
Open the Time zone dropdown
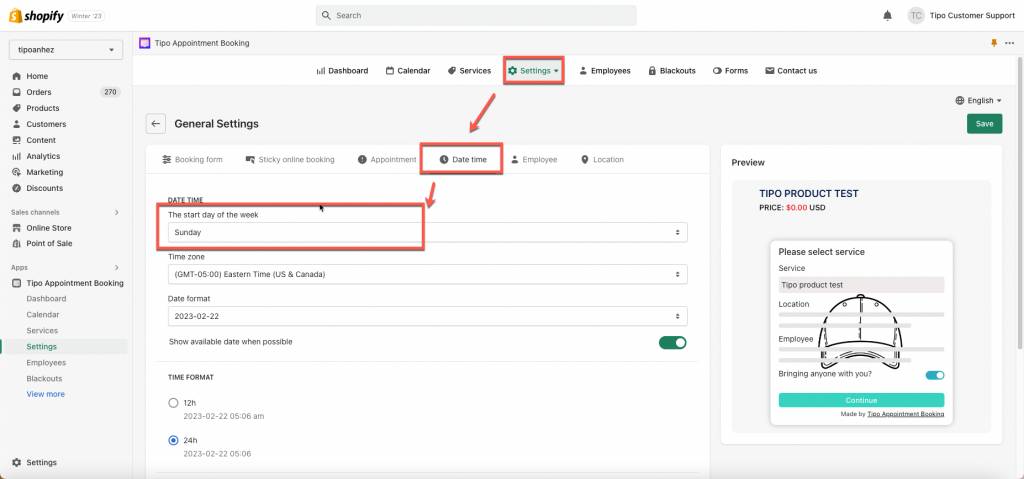427,274
